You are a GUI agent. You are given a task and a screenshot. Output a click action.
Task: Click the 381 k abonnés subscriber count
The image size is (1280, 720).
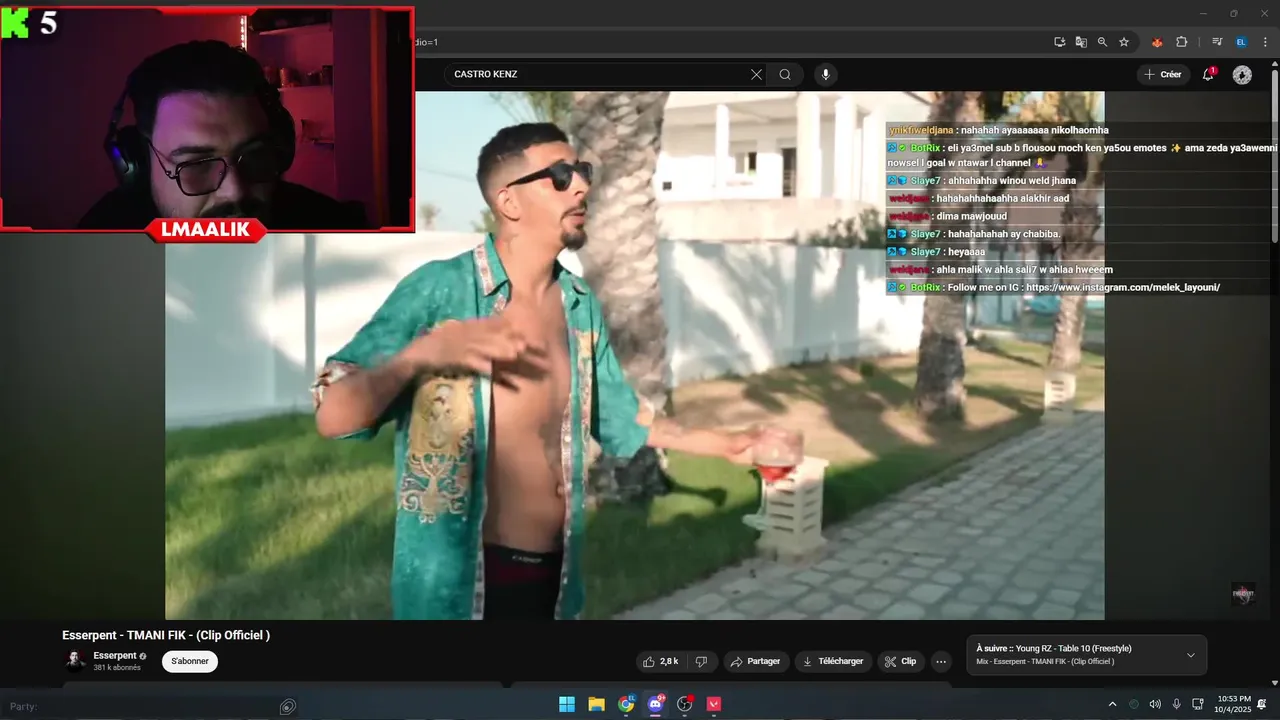point(117,667)
